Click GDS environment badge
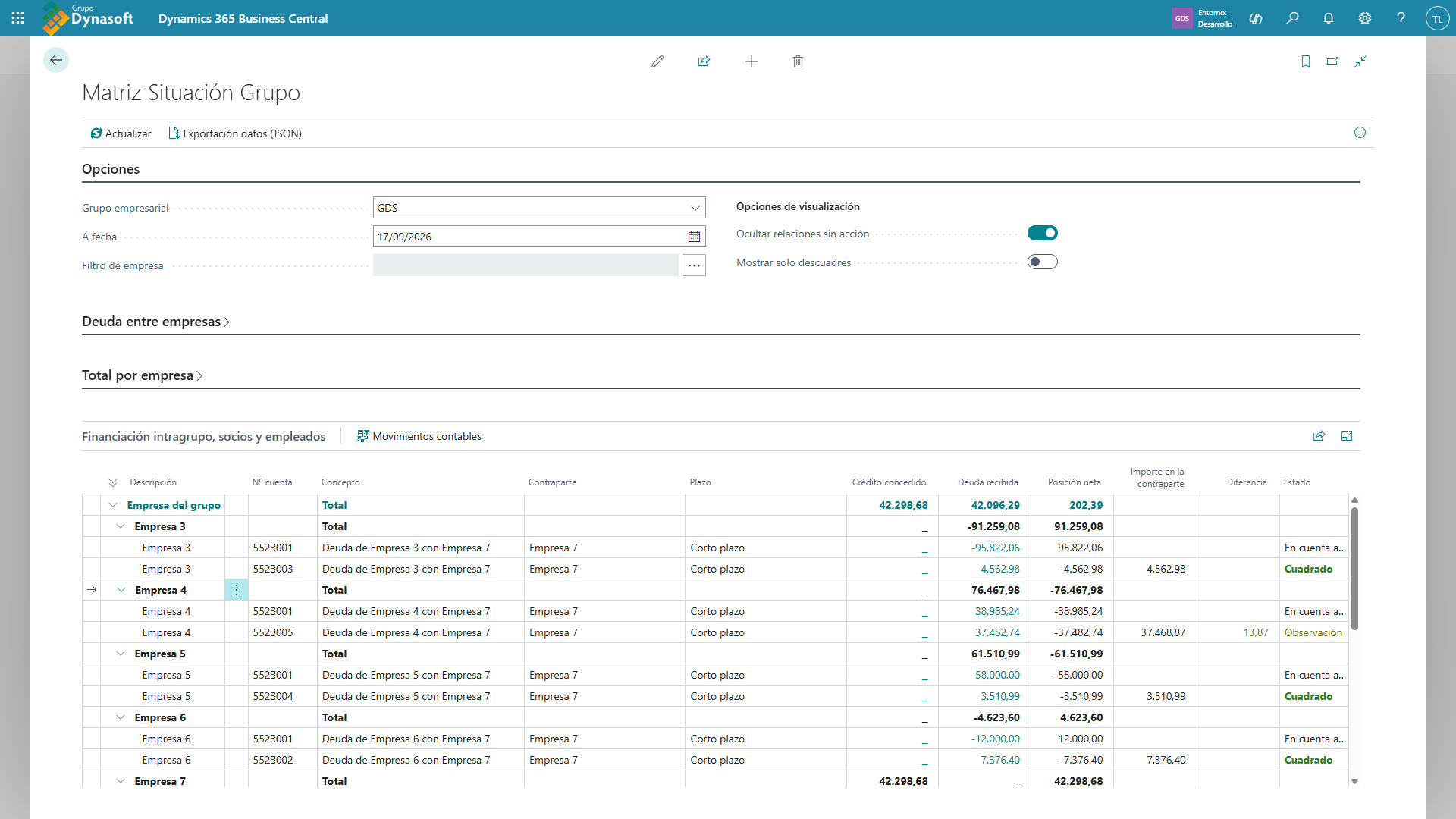 pyautogui.click(x=1182, y=18)
